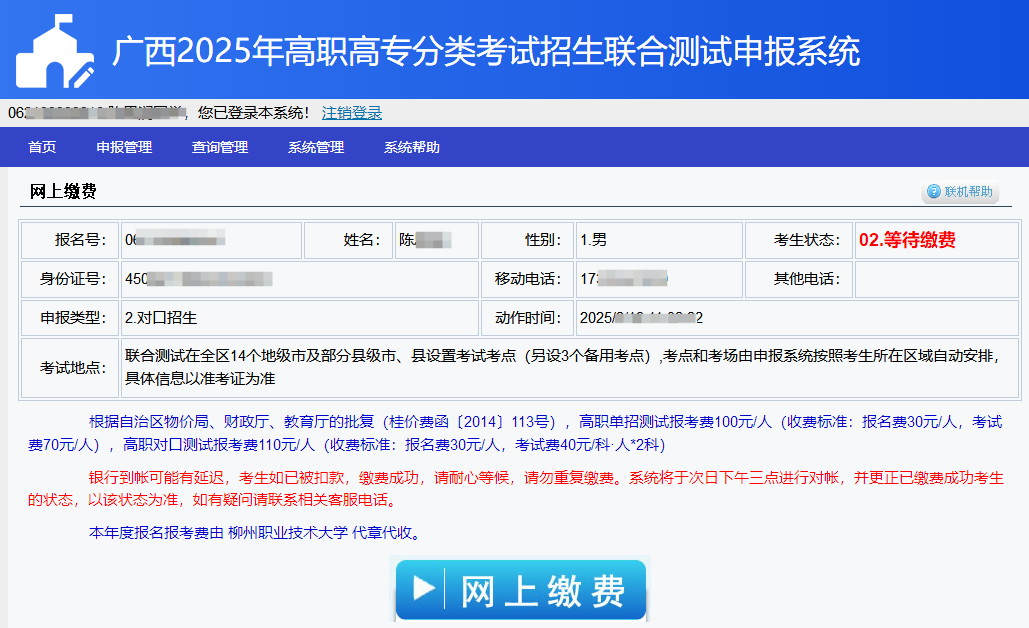The height and width of the screenshot is (628, 1029).
Task: Click the 02.等待缴费 status text
Action: click(907, 240)
